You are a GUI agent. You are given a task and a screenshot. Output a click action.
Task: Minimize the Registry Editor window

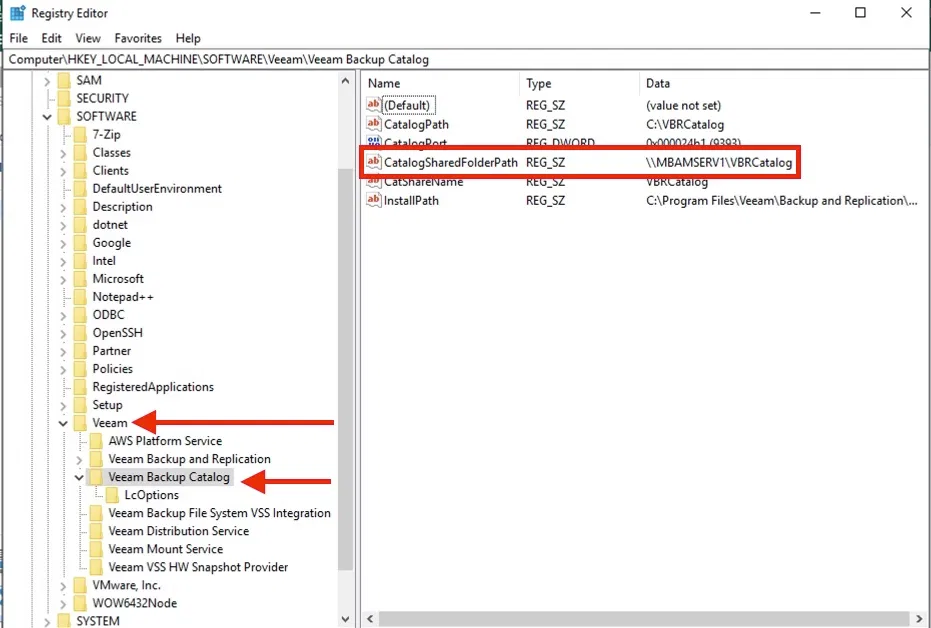click(x=815, y=12)
